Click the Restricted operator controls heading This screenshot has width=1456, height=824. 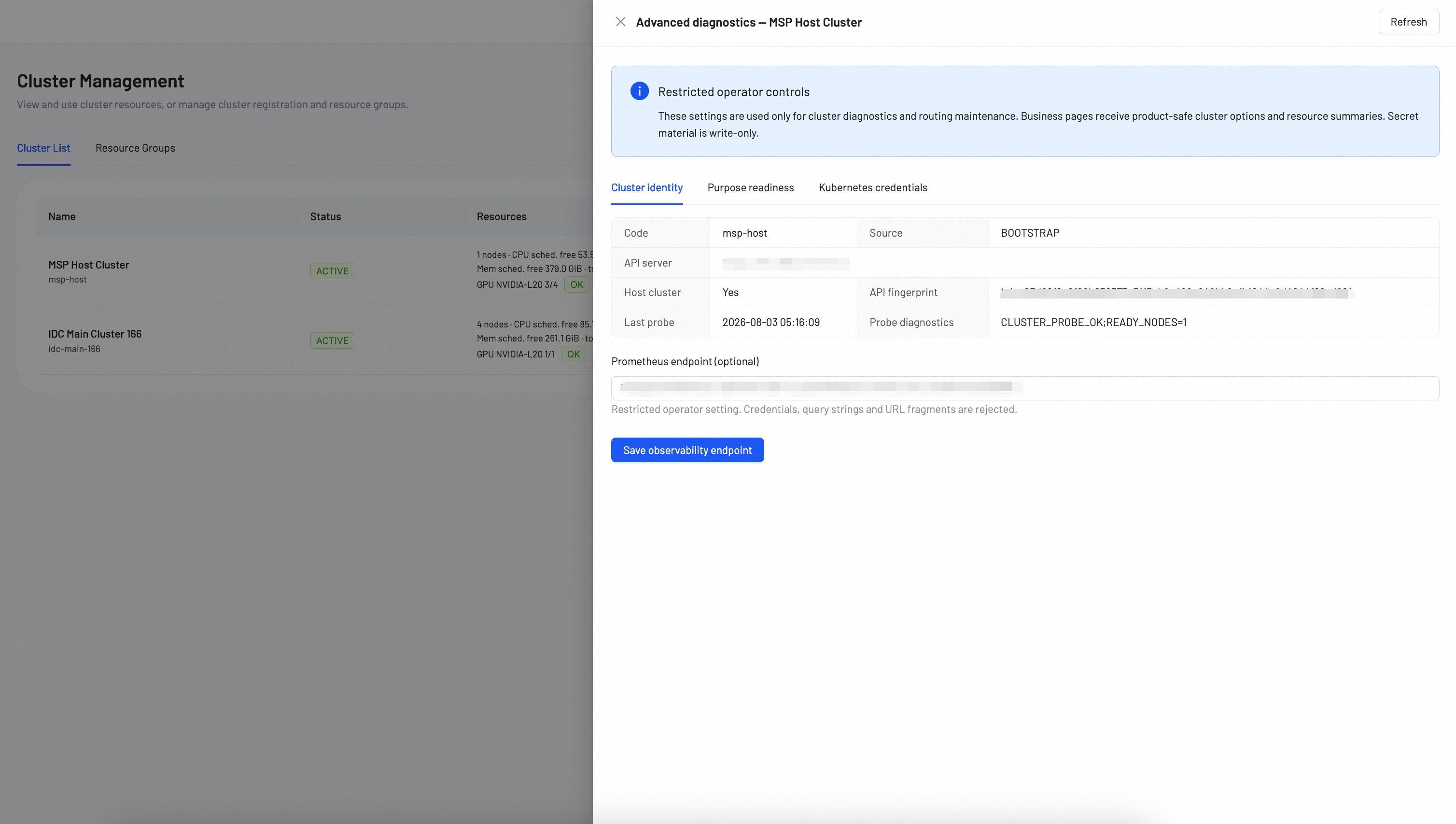pos(733,92)
